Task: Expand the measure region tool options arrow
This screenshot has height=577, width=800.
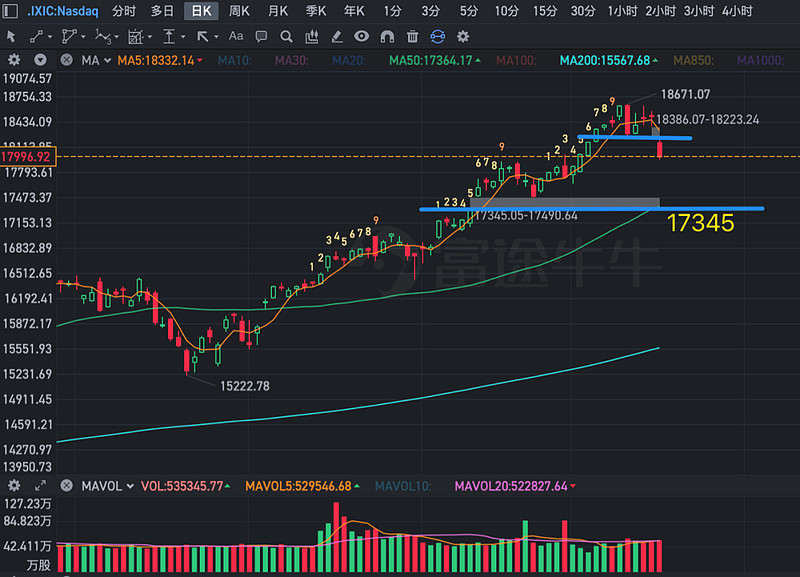Action: point(149,37)
